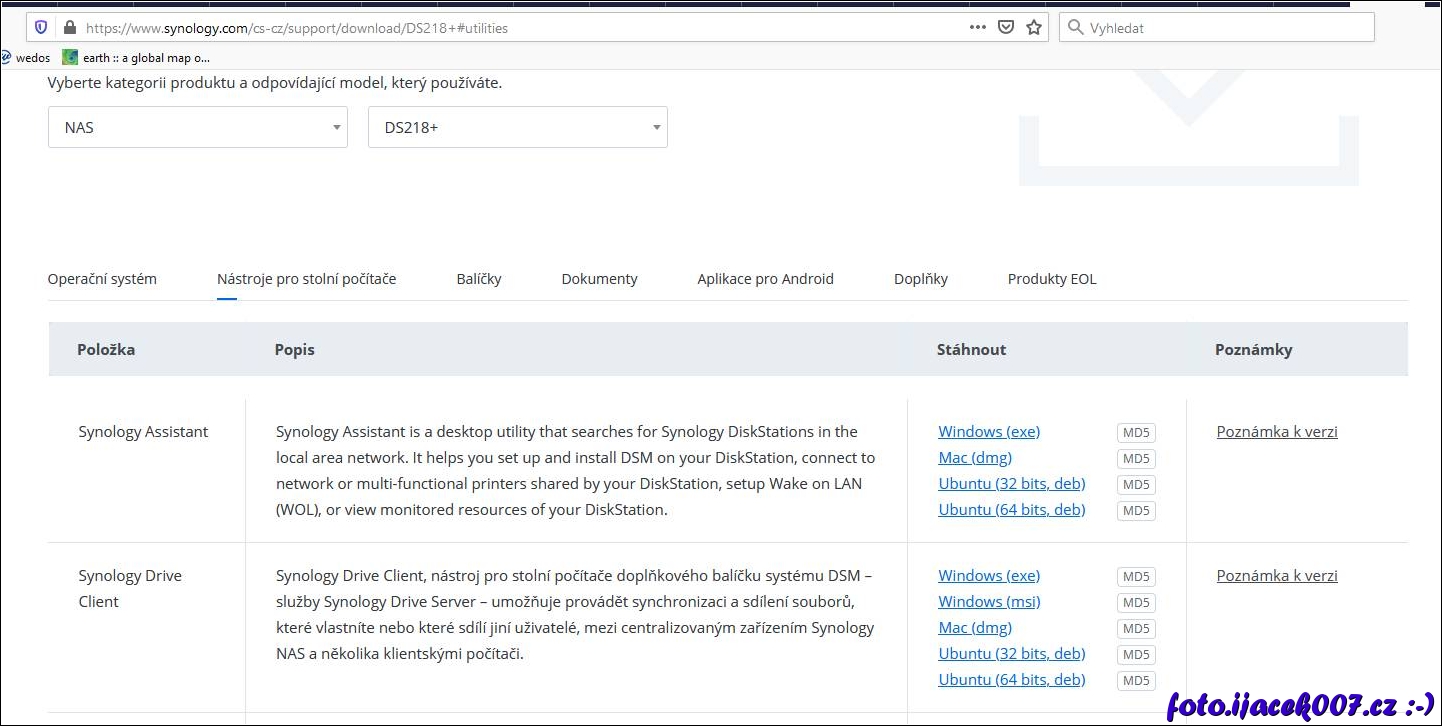Click the MD5 badge for Synology Assistant Windows (exe)
The image size is (1442, 726).
[x=1136, y=433]
